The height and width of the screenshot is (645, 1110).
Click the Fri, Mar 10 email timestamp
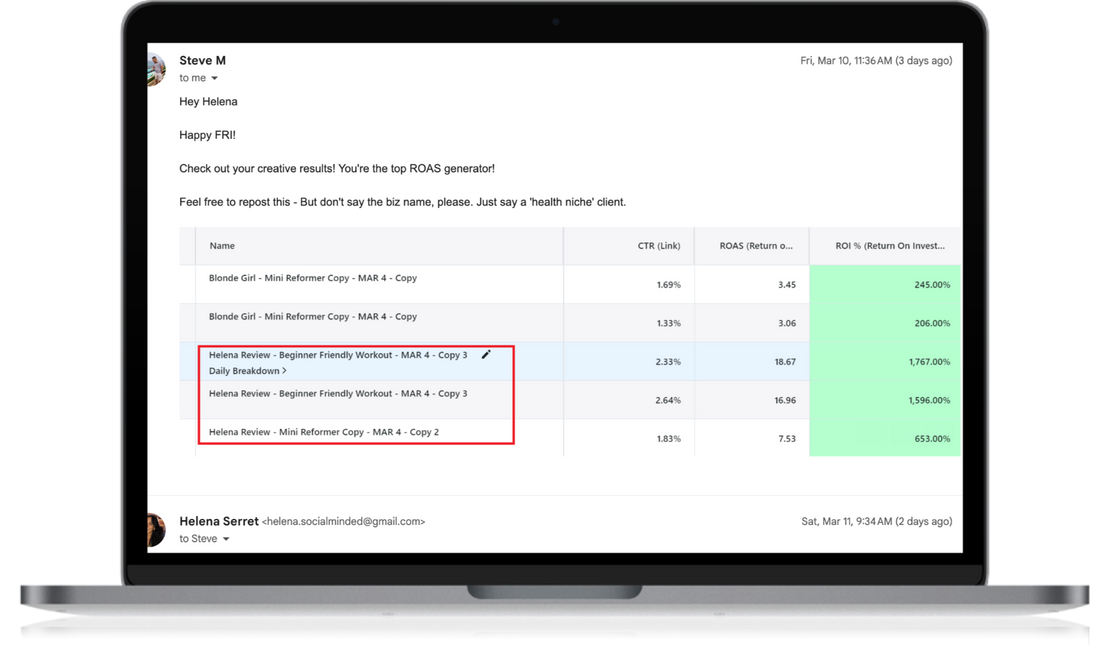click(x=876, y=61)
